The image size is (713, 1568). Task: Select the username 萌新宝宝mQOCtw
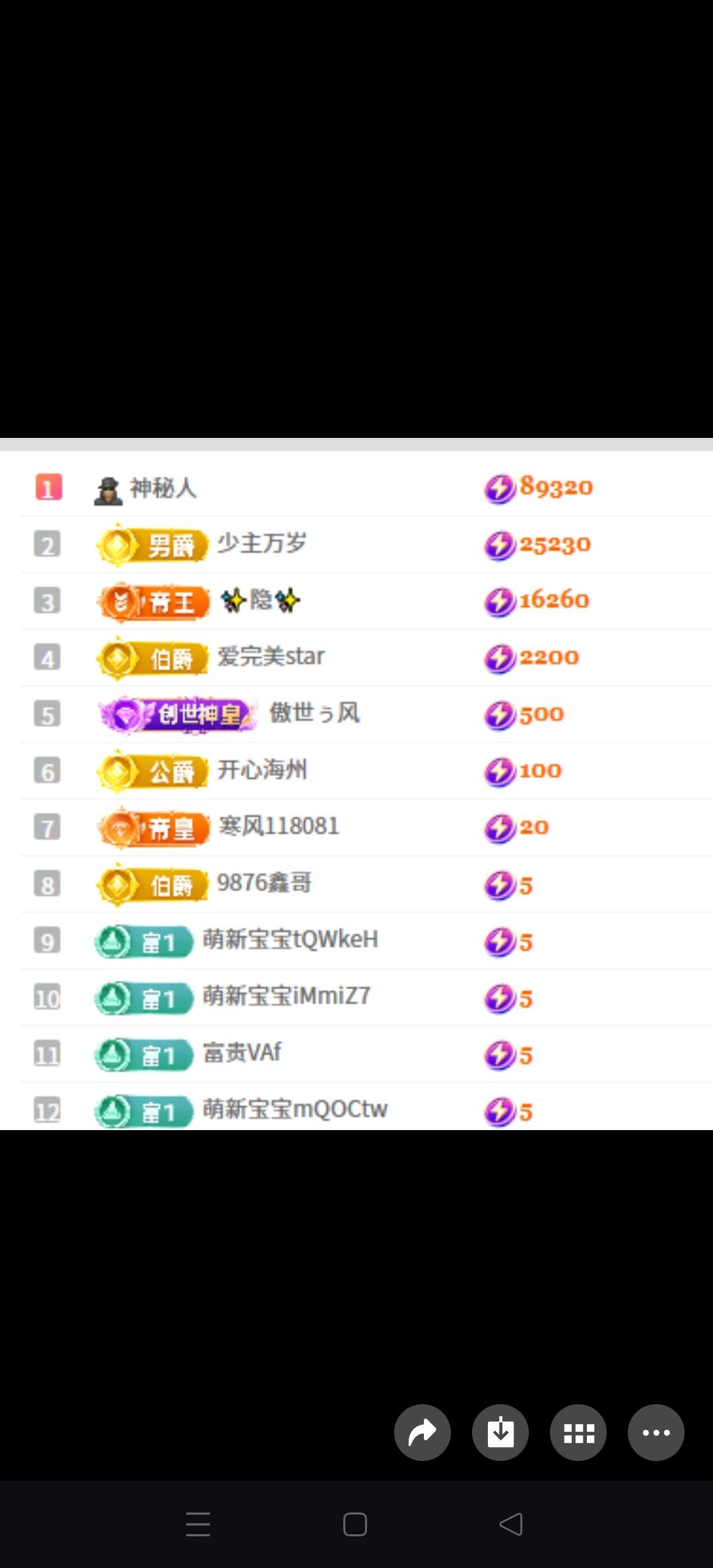[x=295, y=1109]
